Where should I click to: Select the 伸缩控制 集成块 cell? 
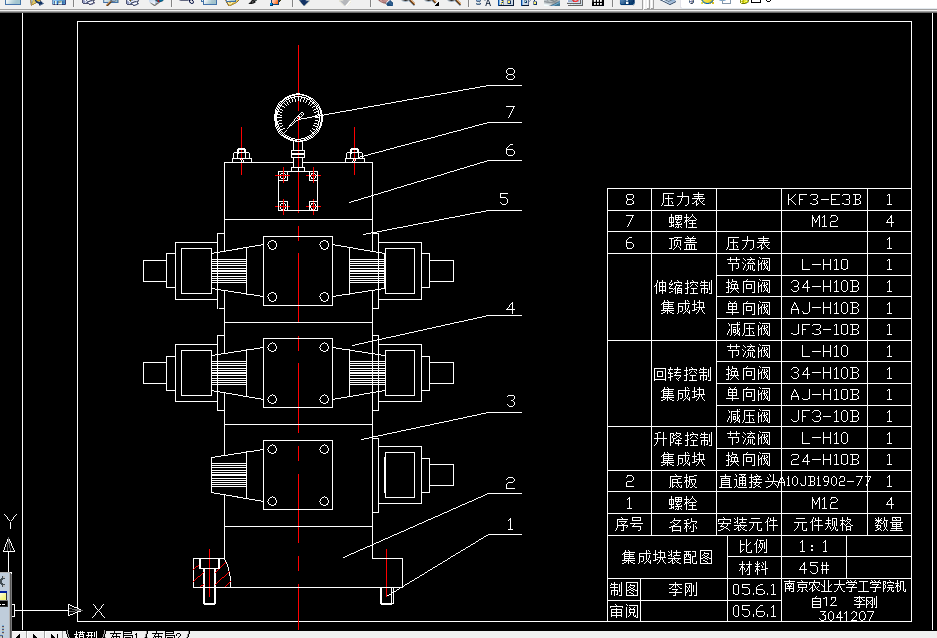click(x=683, y=297)
